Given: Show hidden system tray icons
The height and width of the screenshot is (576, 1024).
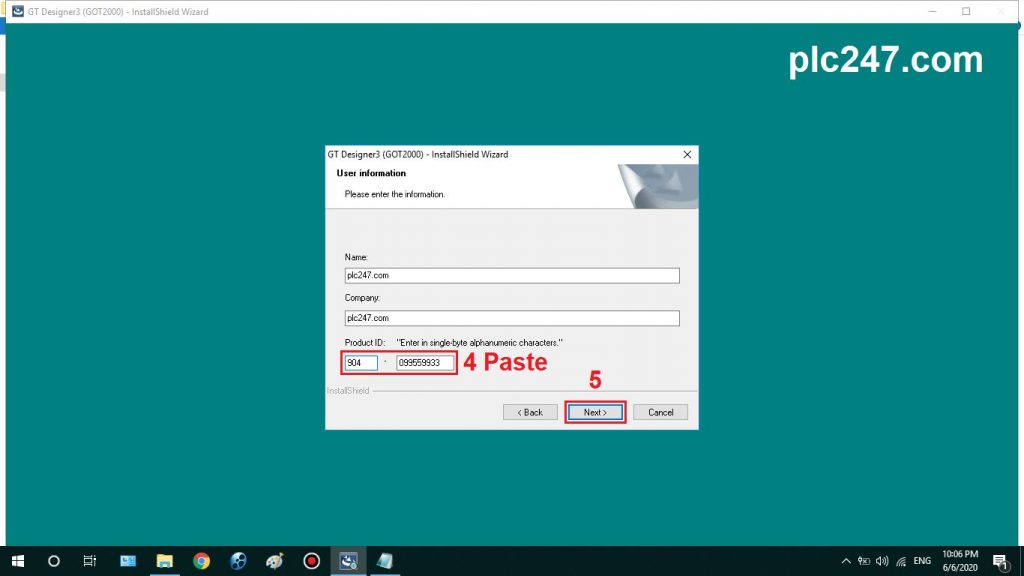Looking at the screenshot, I should 846,561.
